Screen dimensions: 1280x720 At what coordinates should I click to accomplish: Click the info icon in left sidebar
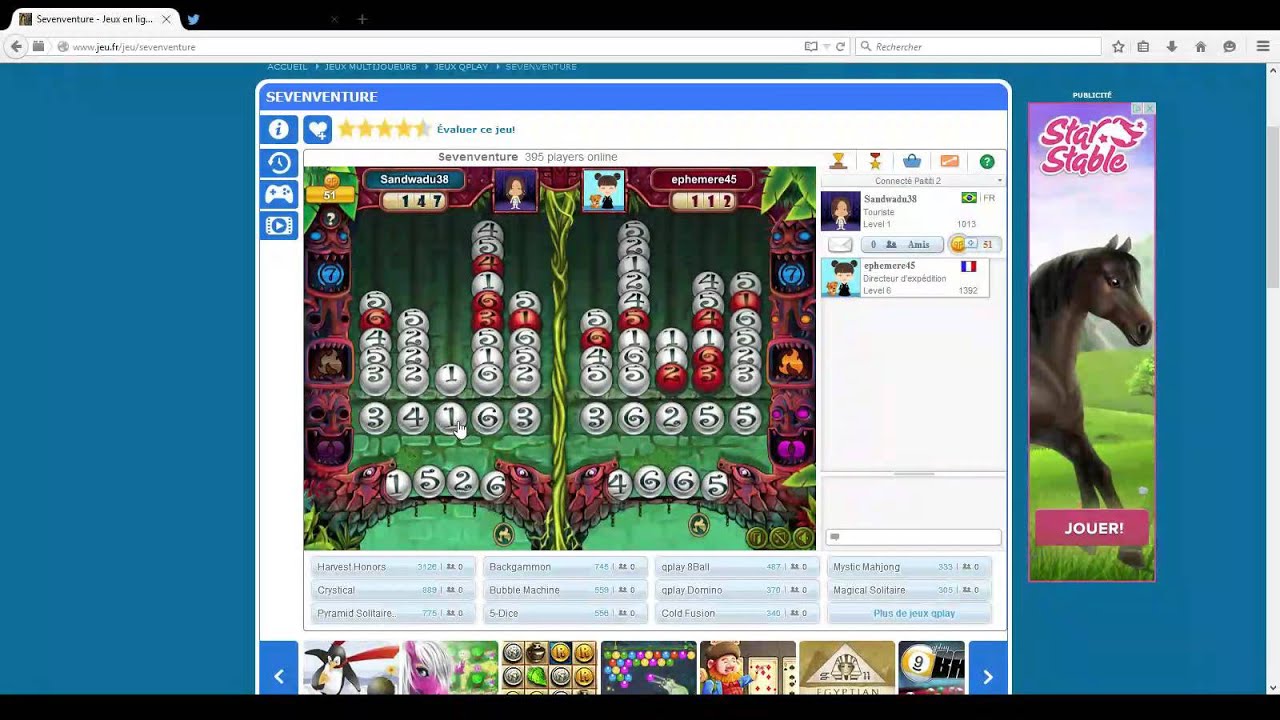point(279,129)
